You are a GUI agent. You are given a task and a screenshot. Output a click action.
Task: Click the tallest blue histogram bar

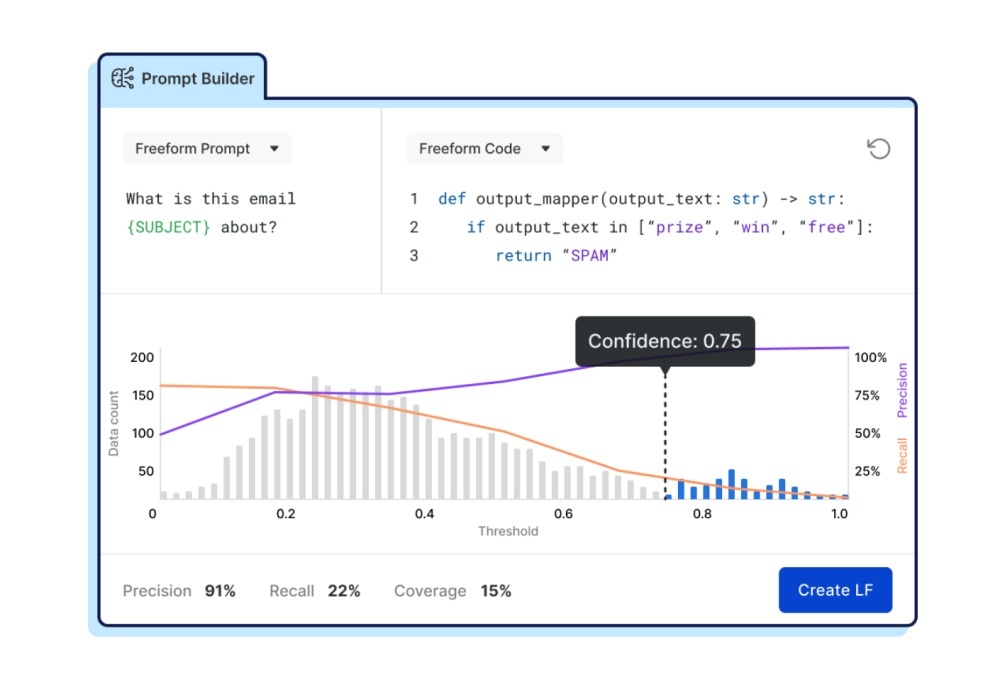(732, 484)
